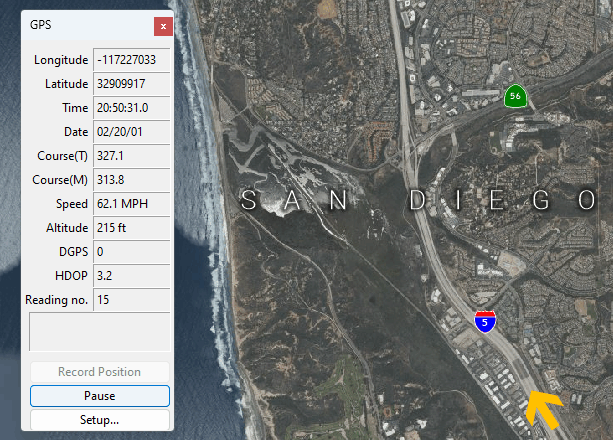613x440 pixels.
Task: Click the Record Position button
Action: tap(100, 372)
